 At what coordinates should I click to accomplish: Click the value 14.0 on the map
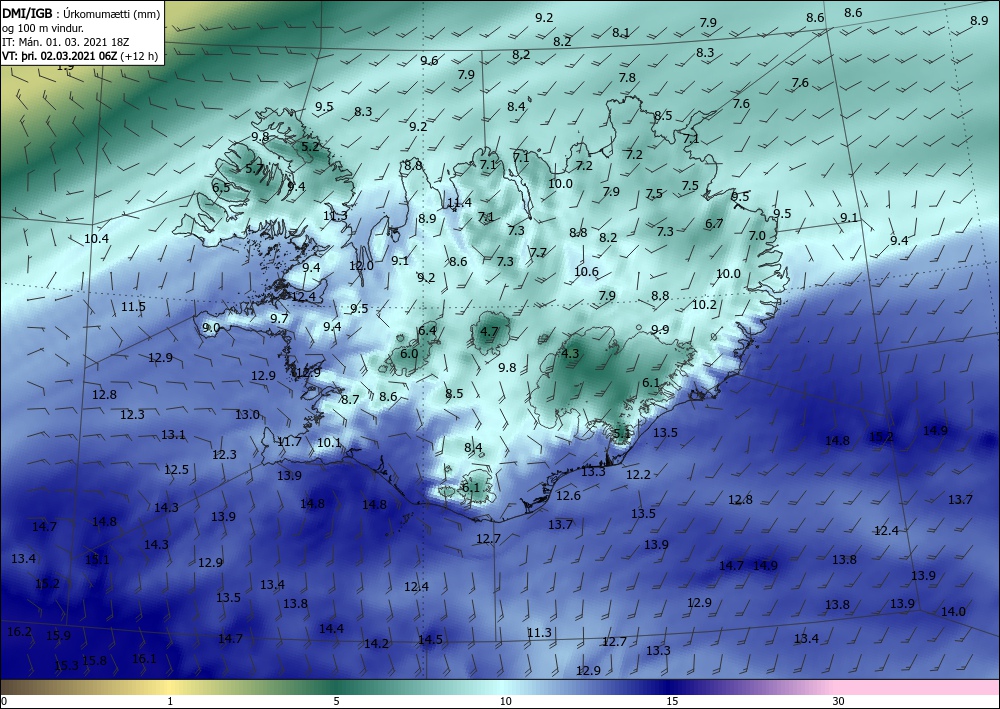[953, 611]
